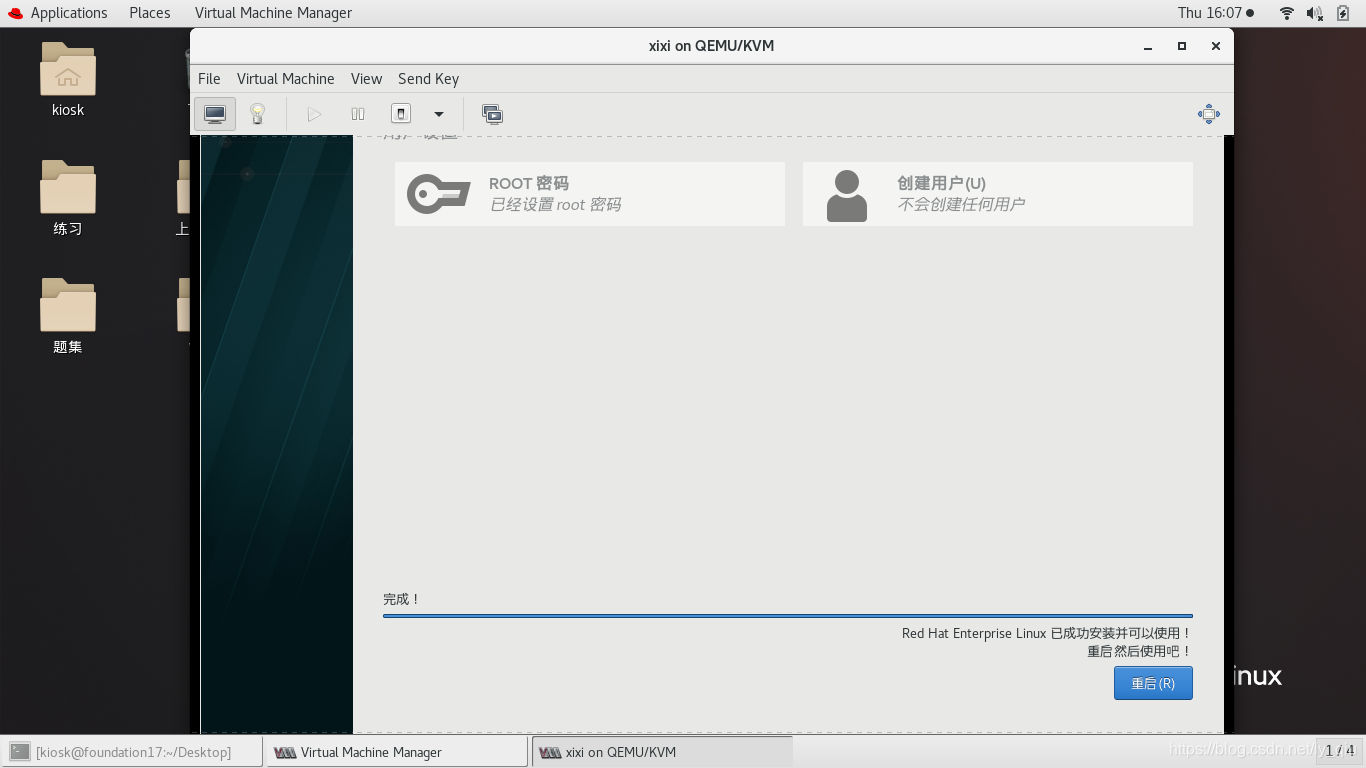Open the File menu
The image size is (1366, 768).
pos(209,79)
